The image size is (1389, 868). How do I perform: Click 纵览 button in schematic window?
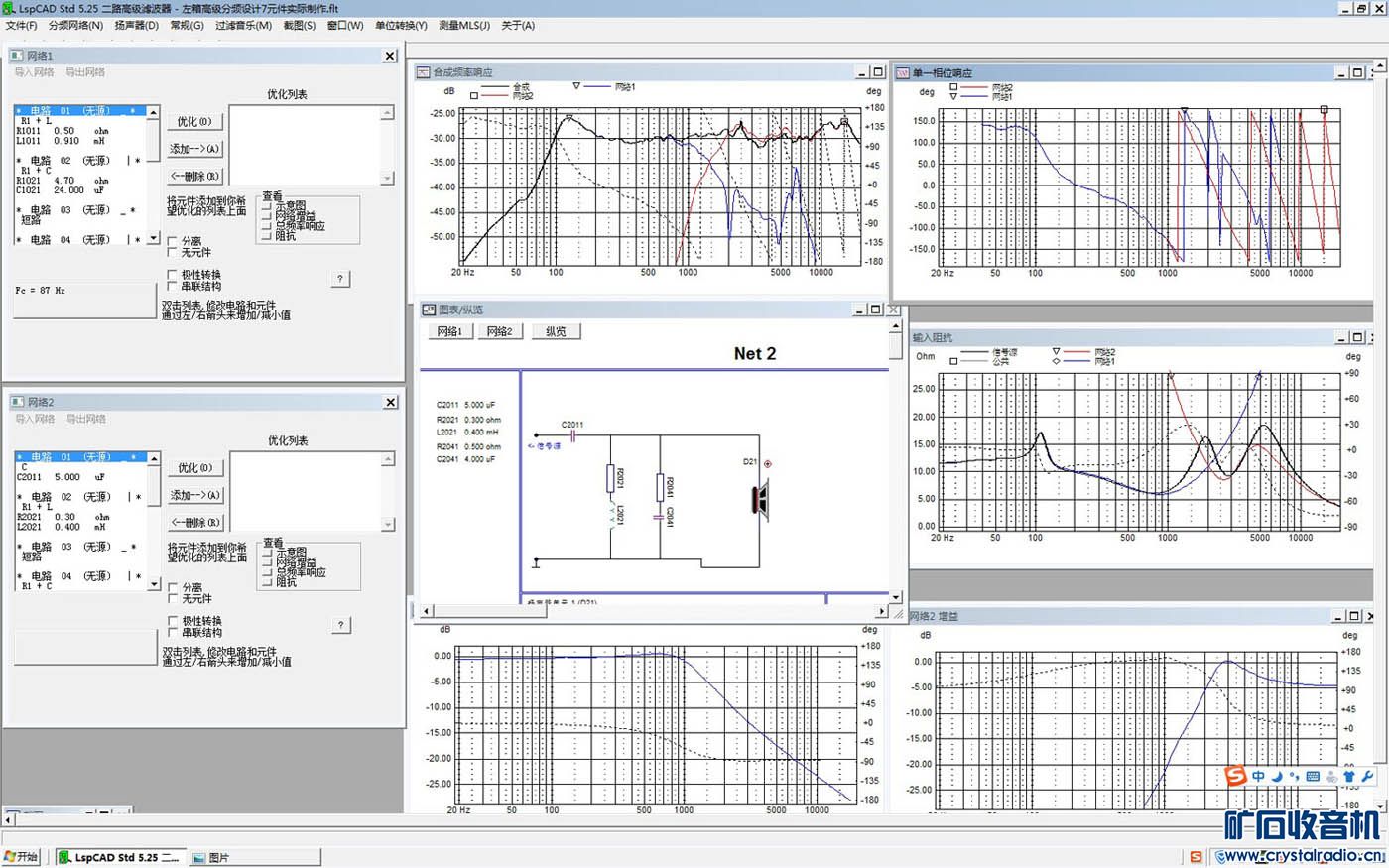(x=556, y=331)
